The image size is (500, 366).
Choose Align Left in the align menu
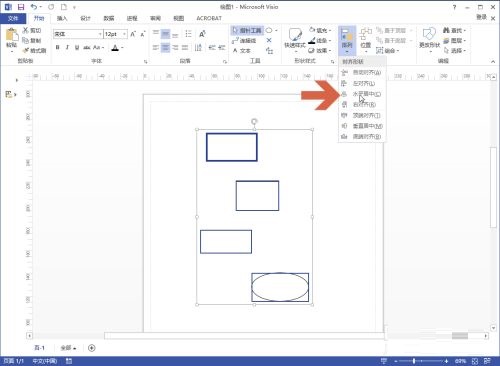362,83
